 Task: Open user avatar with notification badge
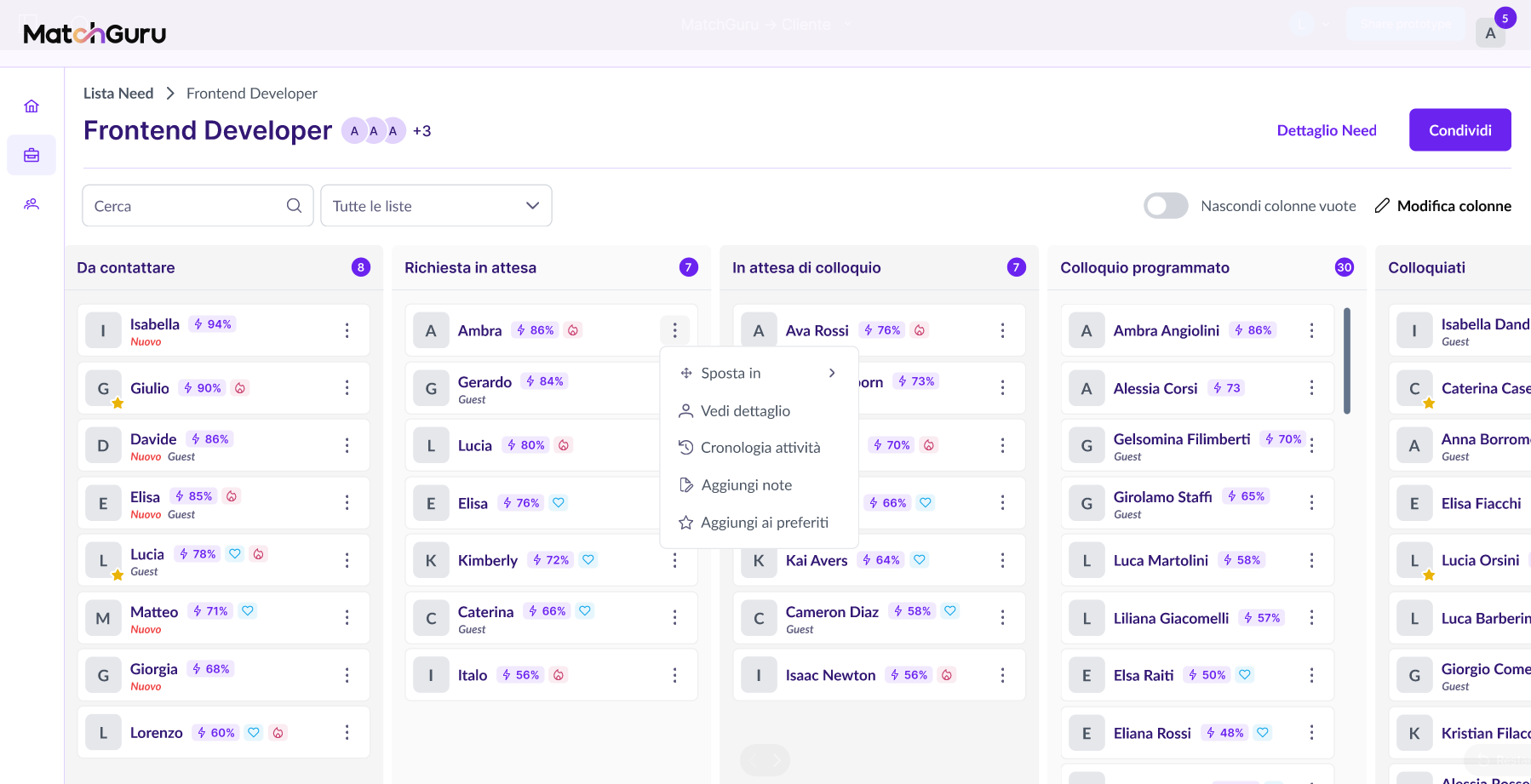[1490, 33]
